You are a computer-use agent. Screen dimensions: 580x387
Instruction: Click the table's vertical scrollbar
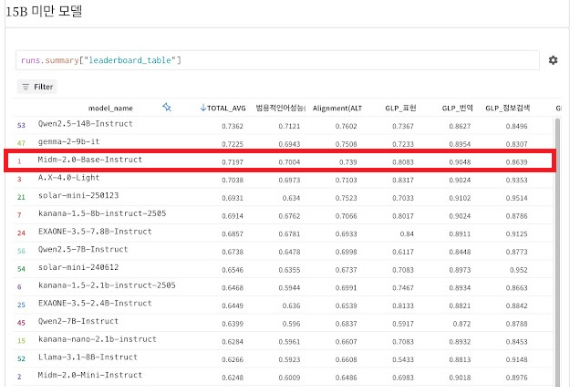(557, 252)
